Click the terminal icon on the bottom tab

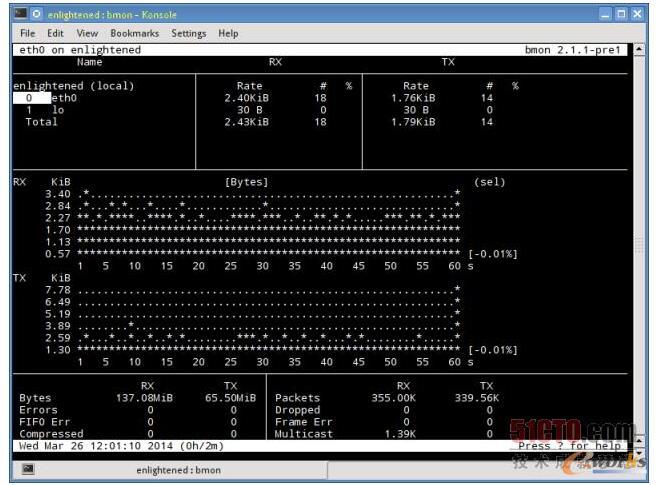28,470
